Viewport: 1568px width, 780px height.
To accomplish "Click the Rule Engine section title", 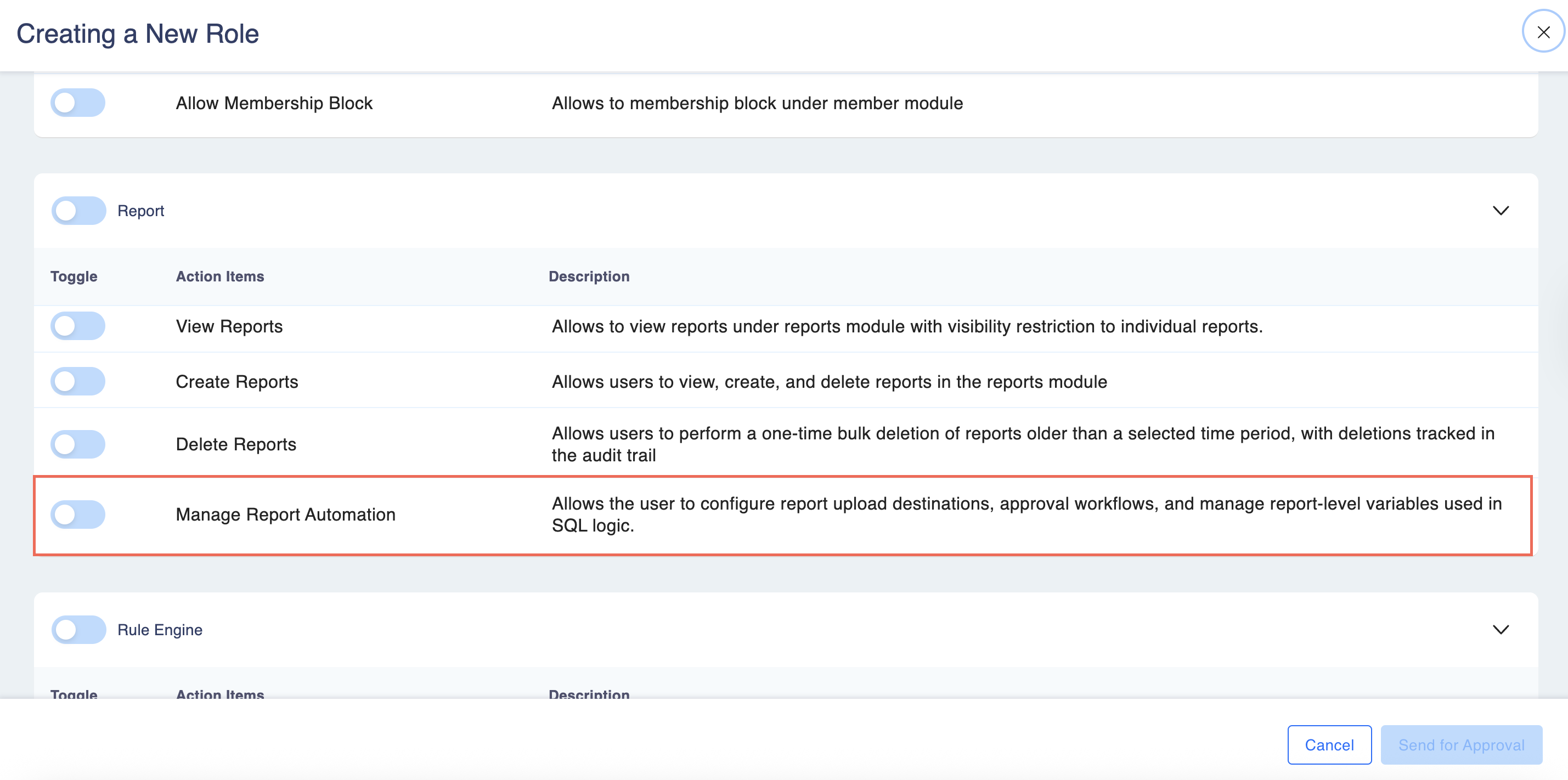I will 160,630.
